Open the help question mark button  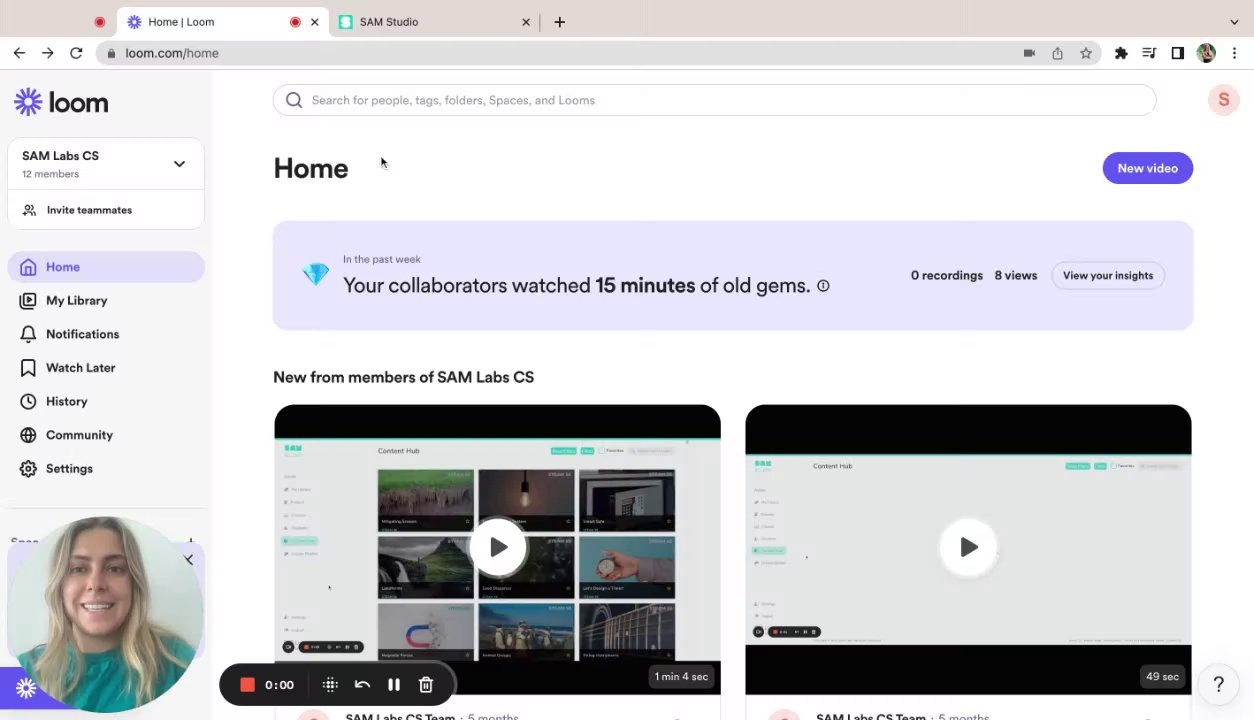click(1218, 684)
